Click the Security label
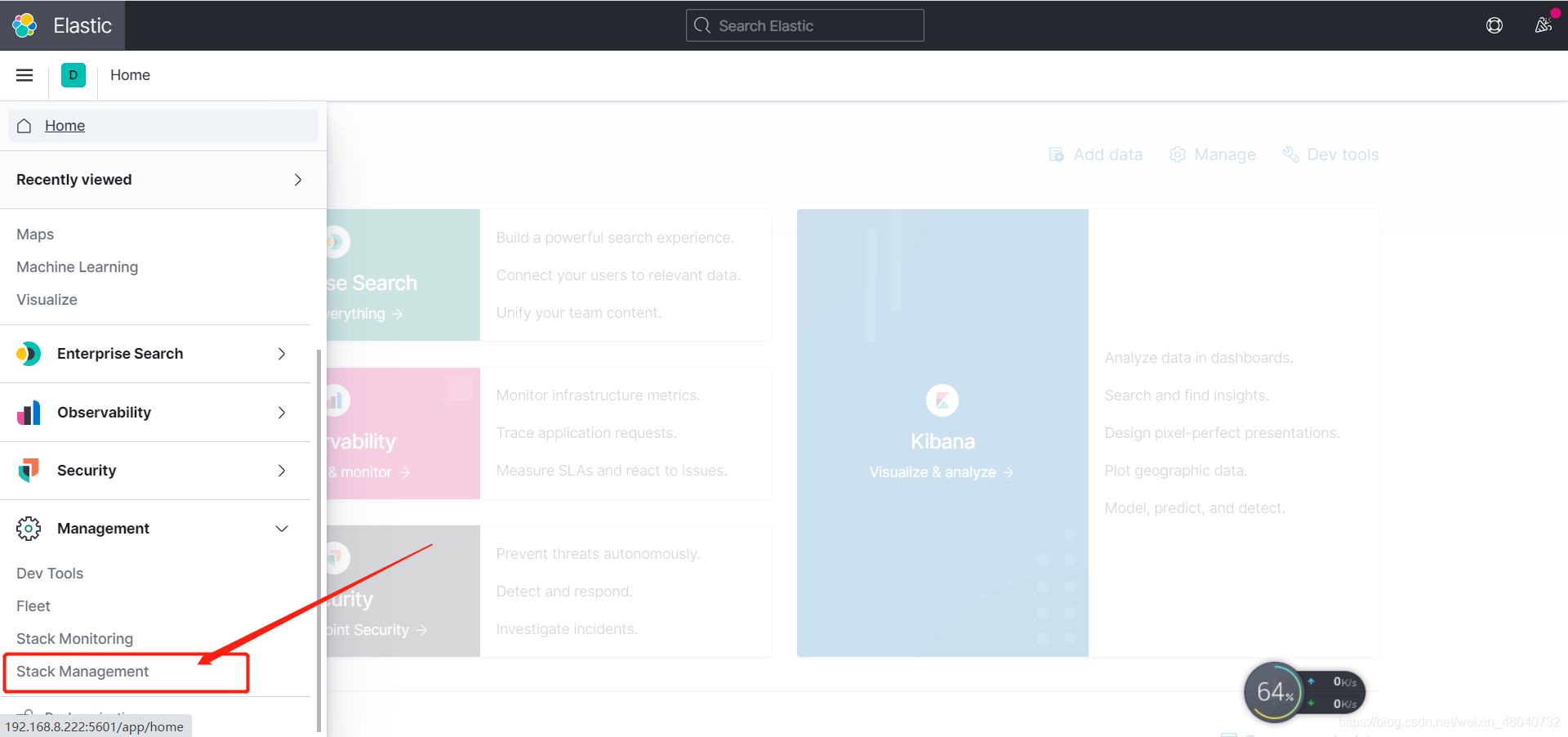 pyautogui.click(x=87, y=471)
